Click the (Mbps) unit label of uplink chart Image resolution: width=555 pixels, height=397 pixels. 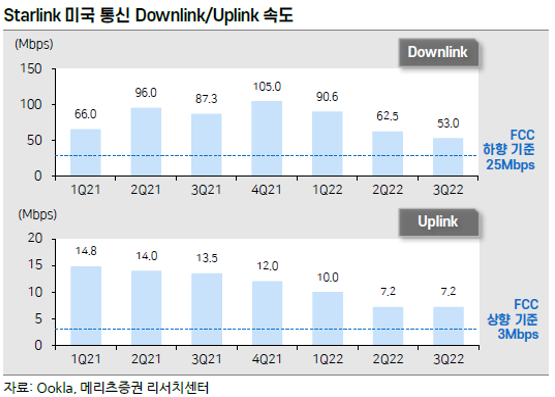tap(38, 214)
